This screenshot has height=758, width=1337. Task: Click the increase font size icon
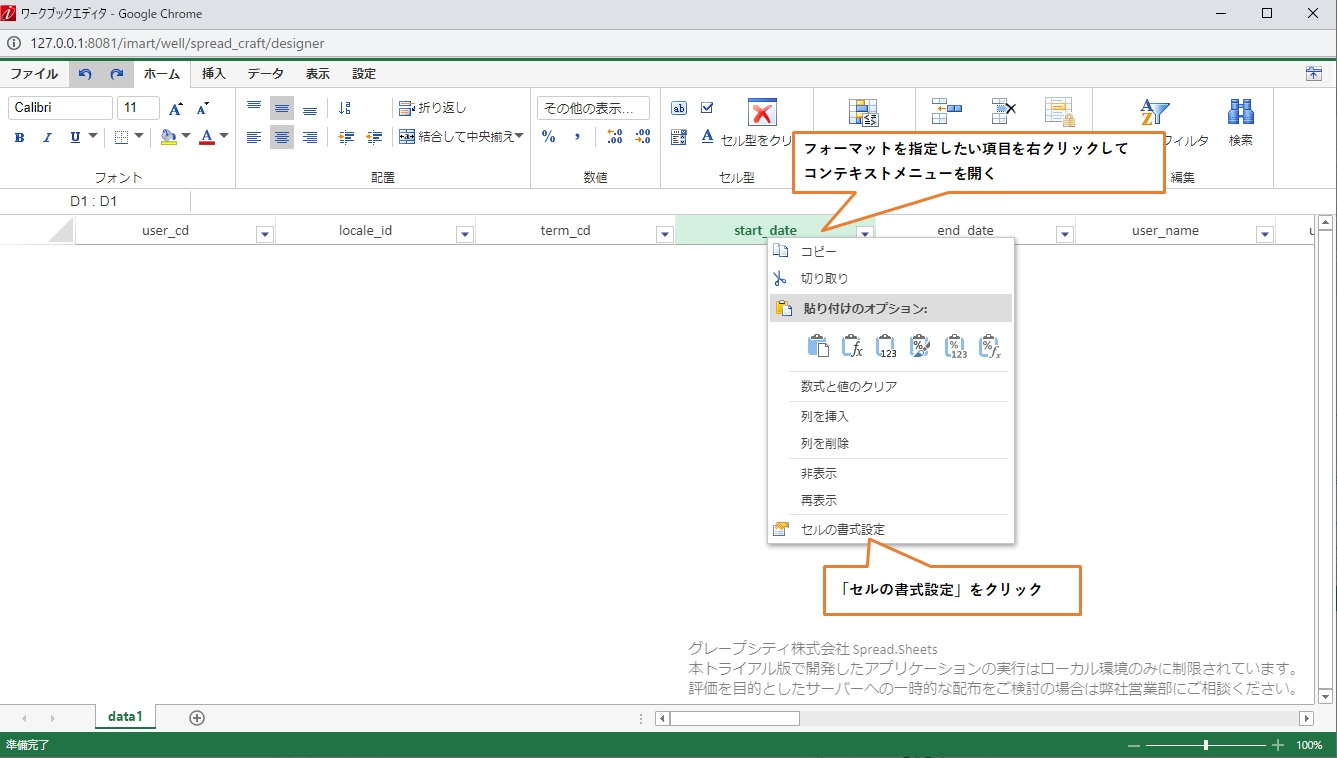(176, 109)
